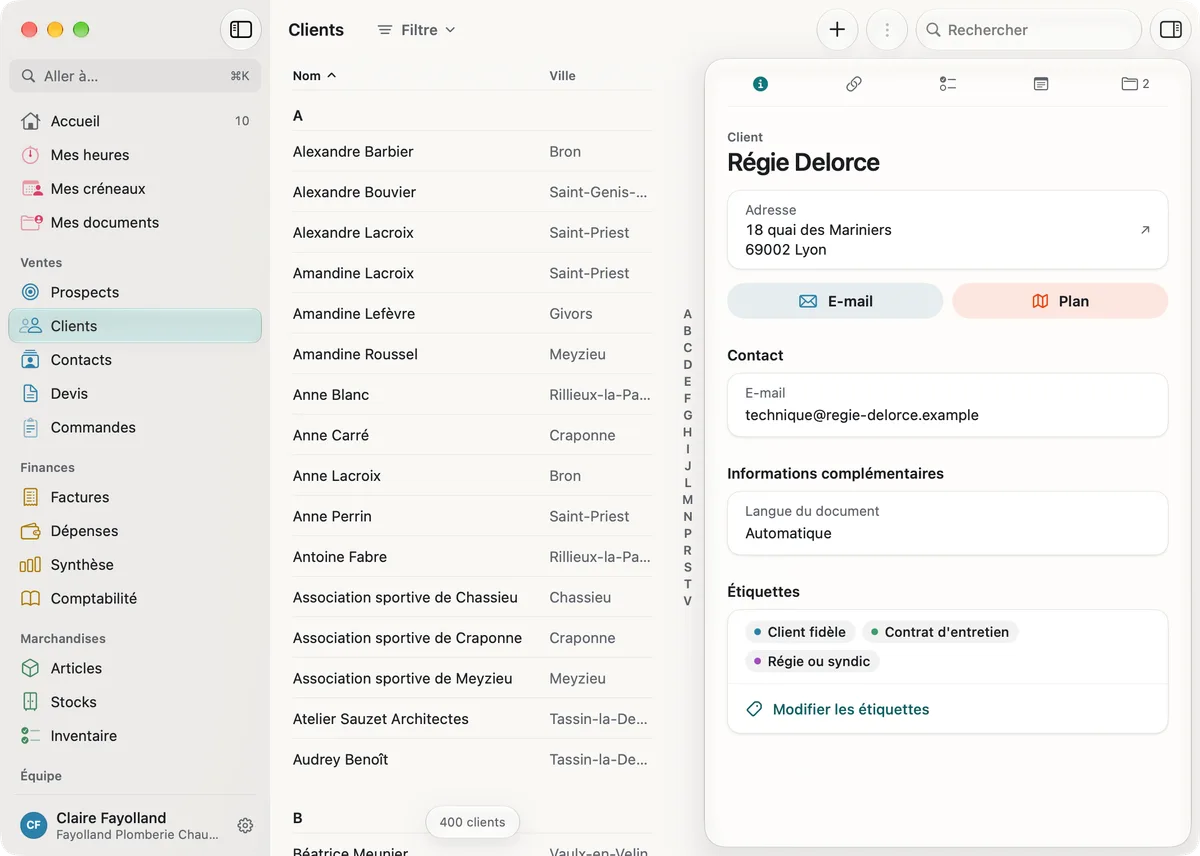Viewport: 1200px width, 856px height.
Task: Select the links tab in detail panel
Action: (x=854, y=84)
